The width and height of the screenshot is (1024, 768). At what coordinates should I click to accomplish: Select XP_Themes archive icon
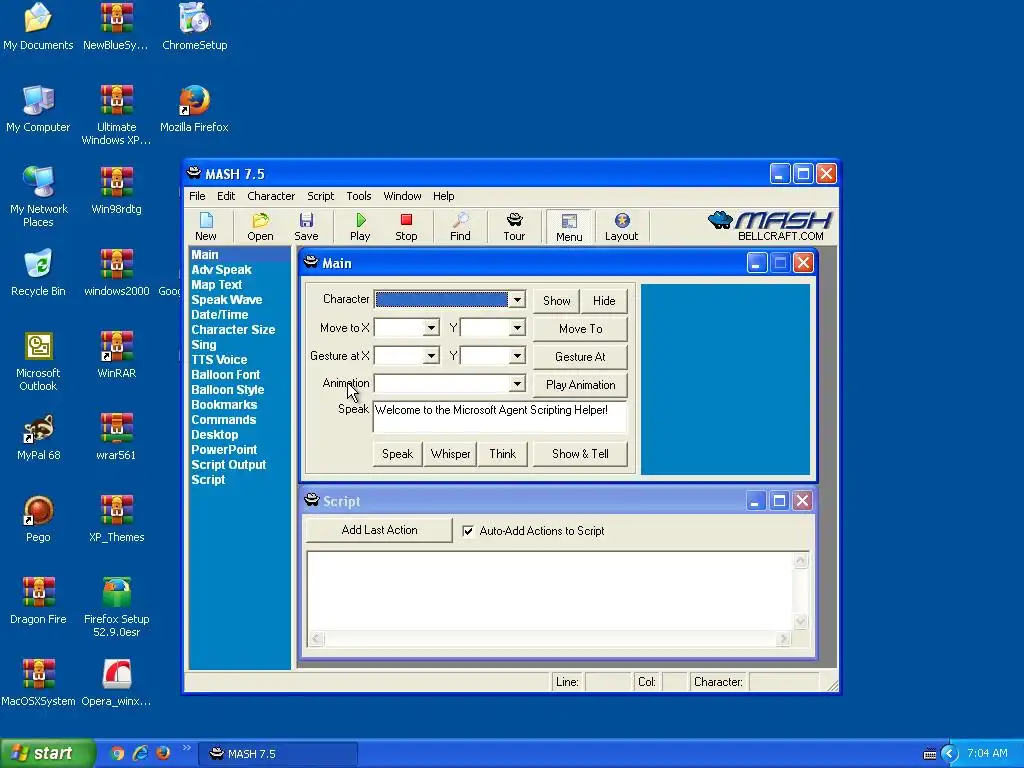point(116,519)
